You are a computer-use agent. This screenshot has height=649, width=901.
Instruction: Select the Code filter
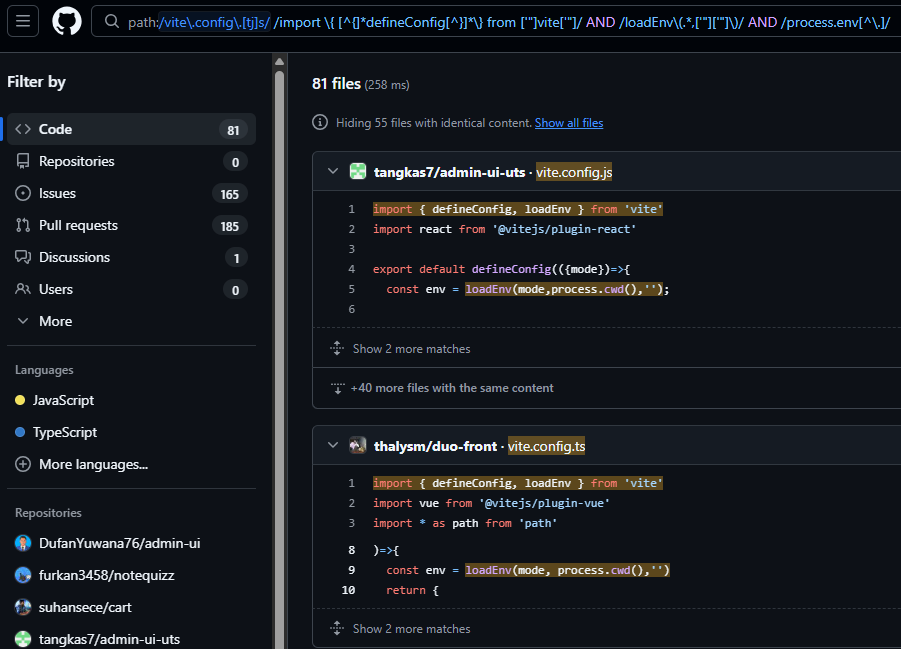pos(55,129)
